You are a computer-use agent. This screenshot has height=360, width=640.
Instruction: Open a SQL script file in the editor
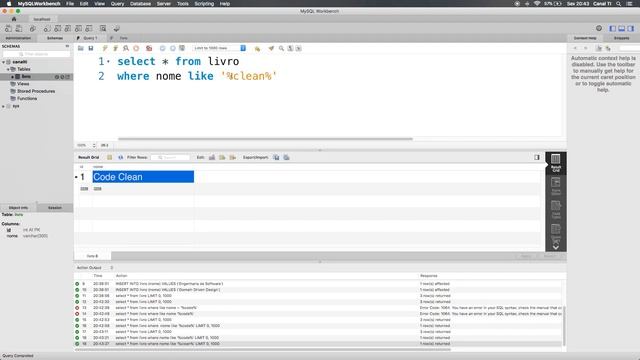[x=81, y=49]
